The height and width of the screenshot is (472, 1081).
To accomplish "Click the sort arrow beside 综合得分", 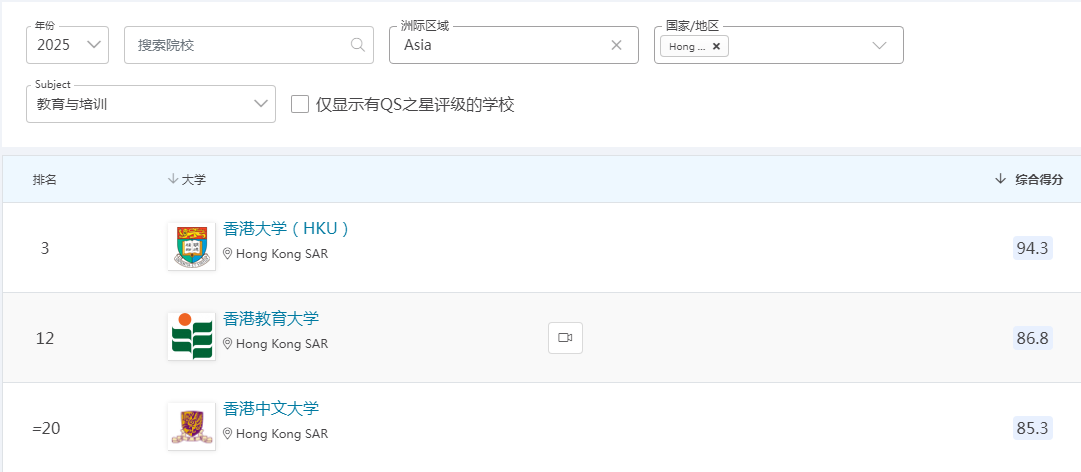I will pyautogui.click(x=1000, y=179).
